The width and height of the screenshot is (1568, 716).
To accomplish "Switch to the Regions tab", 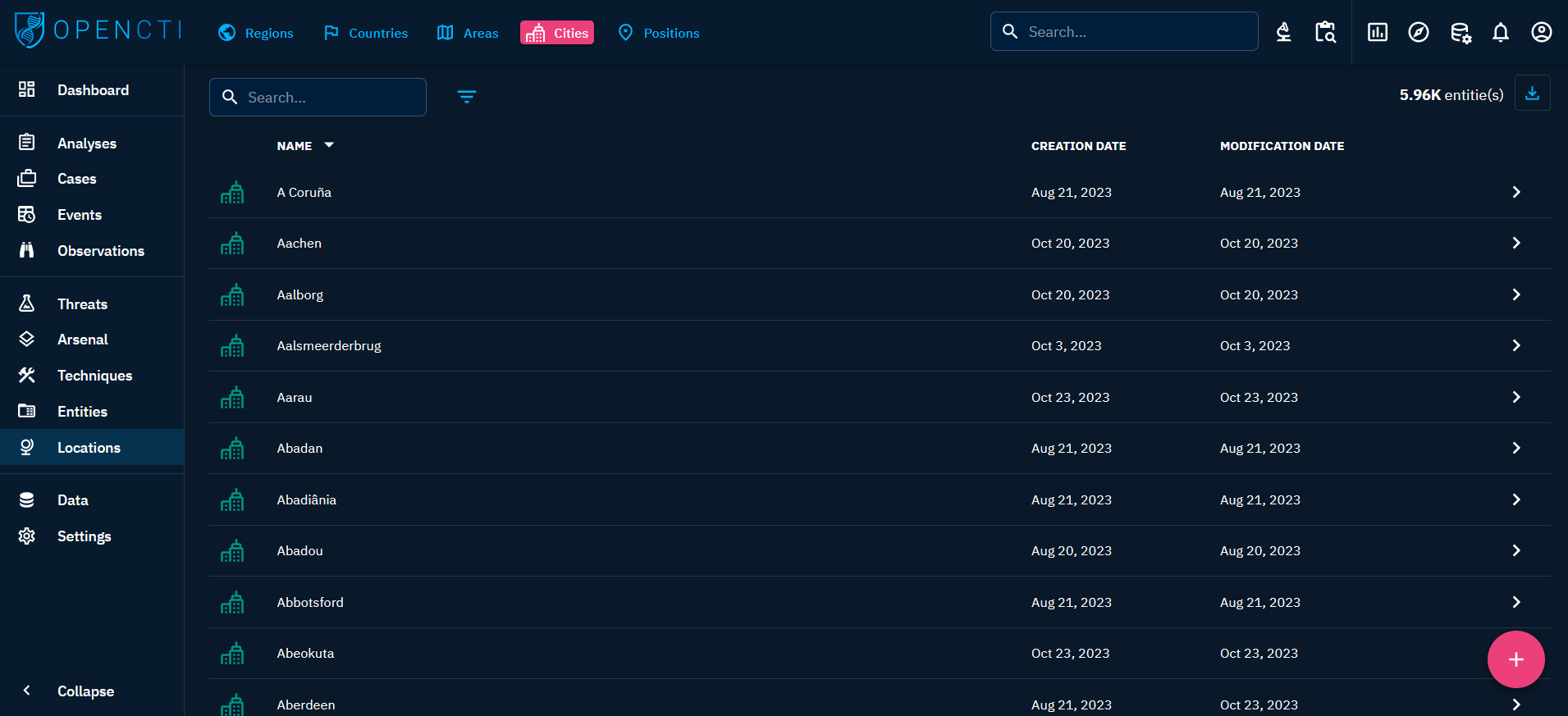I will point(256,33).
